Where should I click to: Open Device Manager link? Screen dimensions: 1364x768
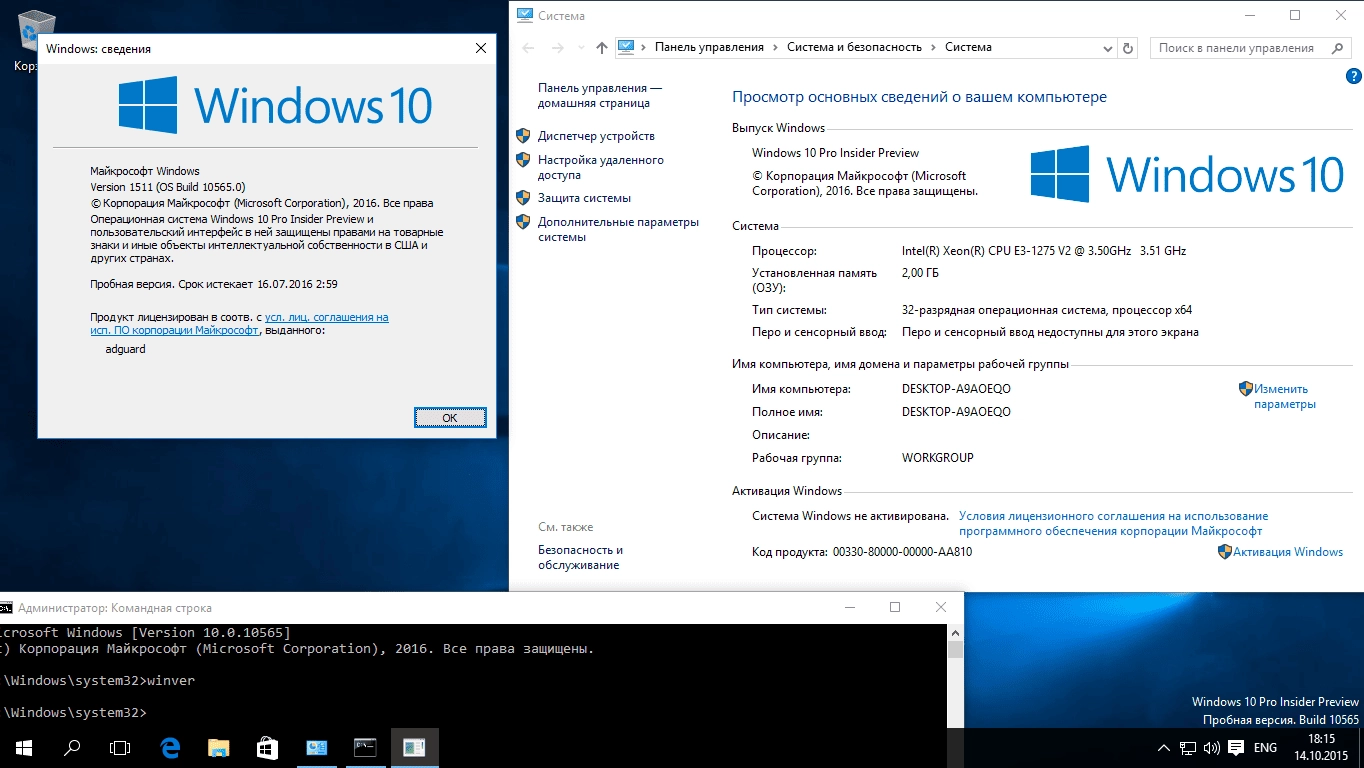[x=596, y=136]
